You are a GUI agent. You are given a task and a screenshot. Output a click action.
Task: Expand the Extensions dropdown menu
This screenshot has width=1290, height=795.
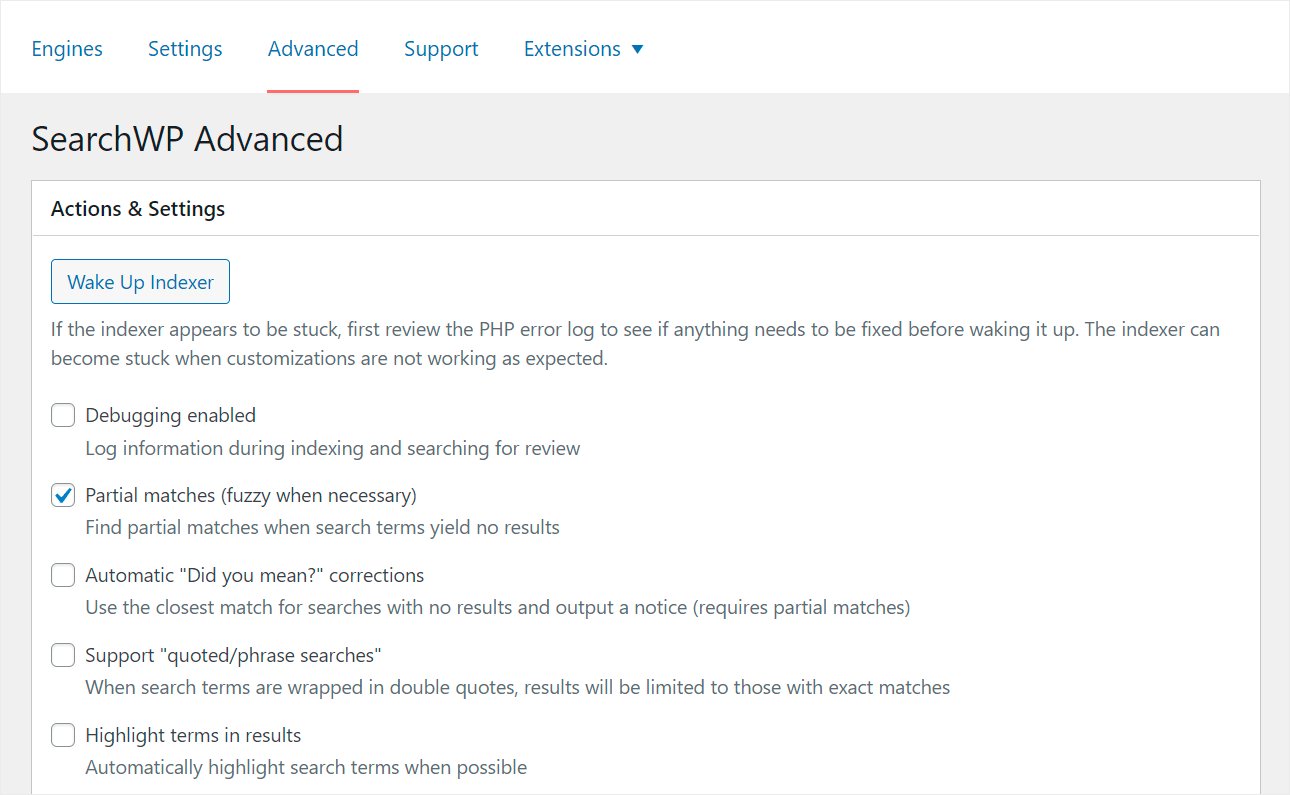[x=583, y=48]
